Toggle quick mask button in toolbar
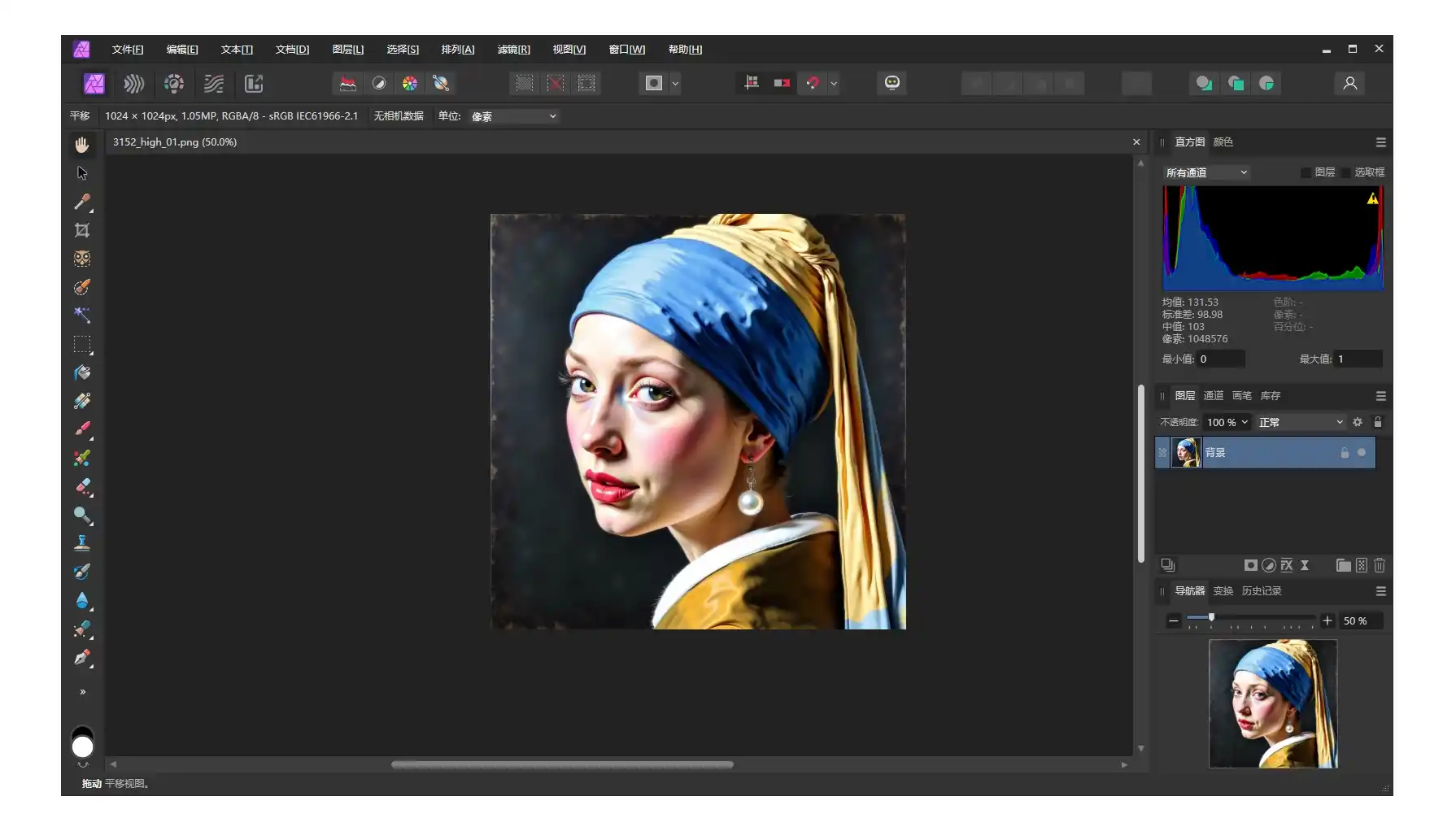The width and height of the screenshot is (1456, 840). [654, 83]
